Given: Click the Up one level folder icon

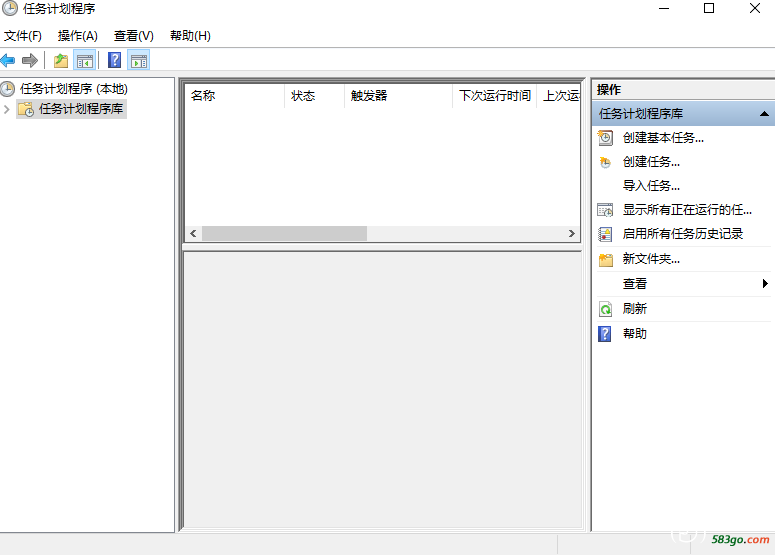Looking at the screenshot, I should click(61, 61).
